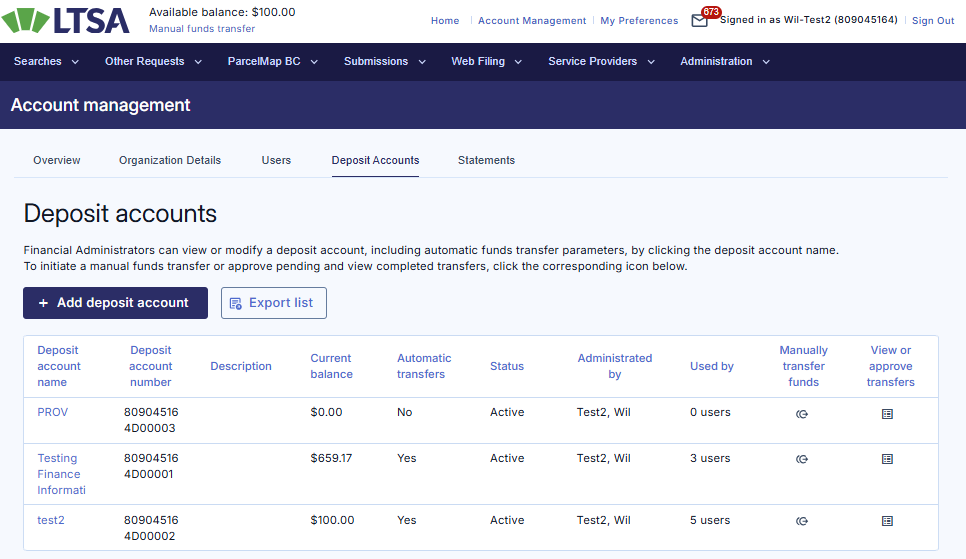Click the LTSA logo
The image size is (966, 559).
pyautogui.click(x=67, y=21)
